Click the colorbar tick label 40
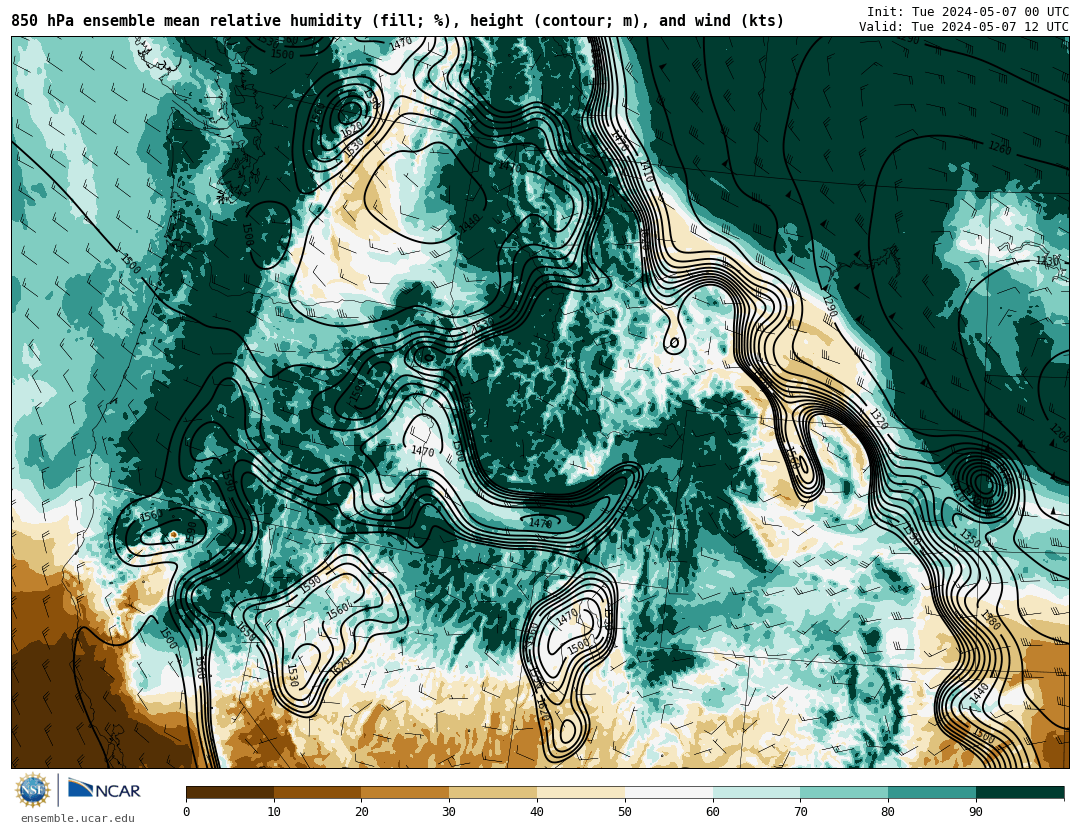 tap(537, 812)
